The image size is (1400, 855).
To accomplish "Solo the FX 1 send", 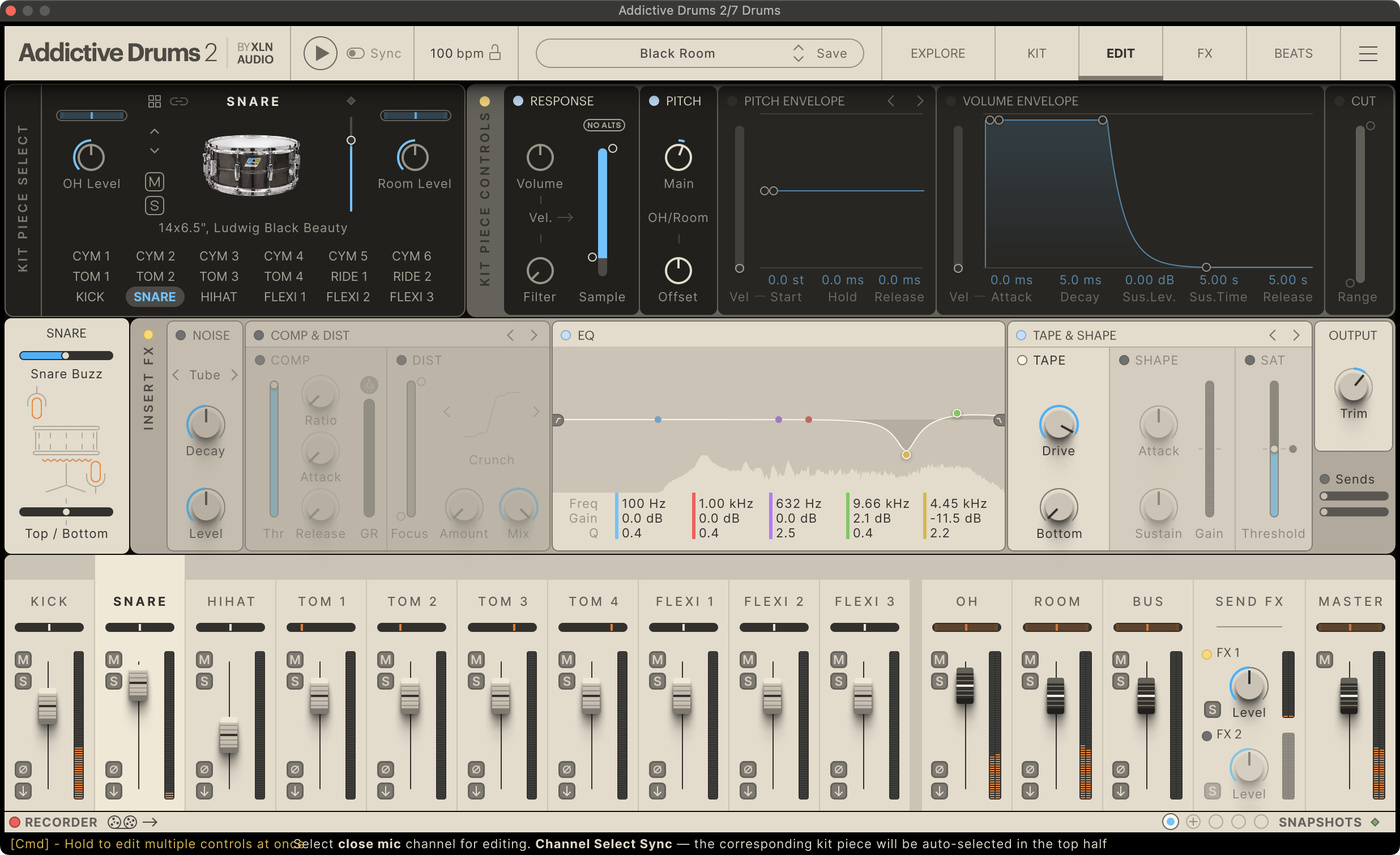I will (x=1212, y=709).
